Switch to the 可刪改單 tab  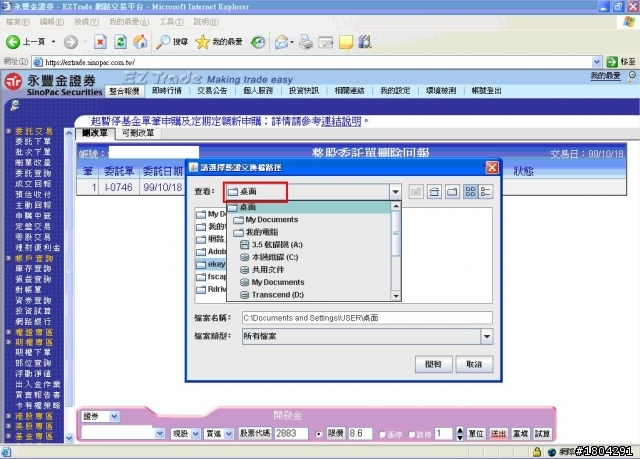(138, 133)
